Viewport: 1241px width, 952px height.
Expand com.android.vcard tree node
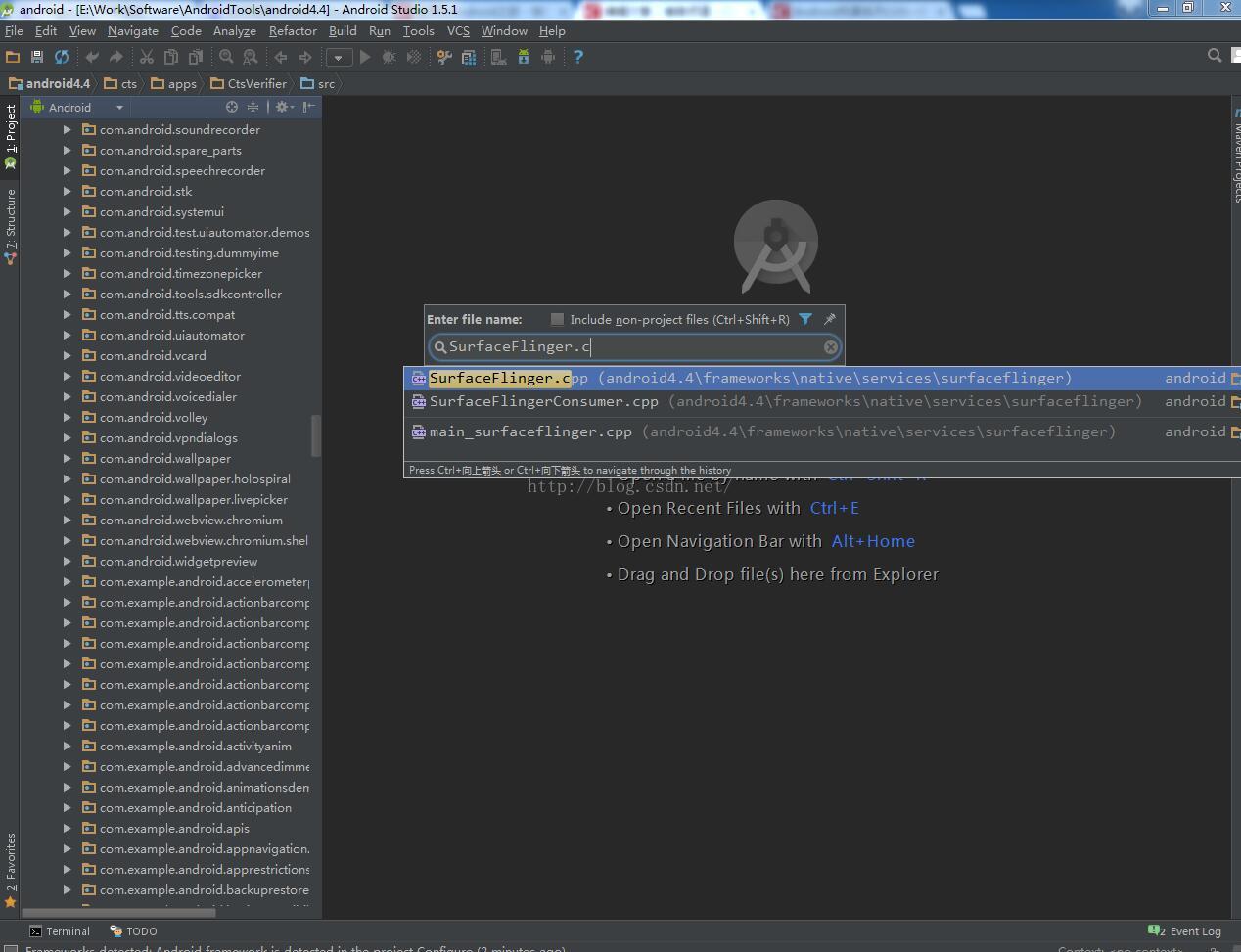tap(67, 355)
